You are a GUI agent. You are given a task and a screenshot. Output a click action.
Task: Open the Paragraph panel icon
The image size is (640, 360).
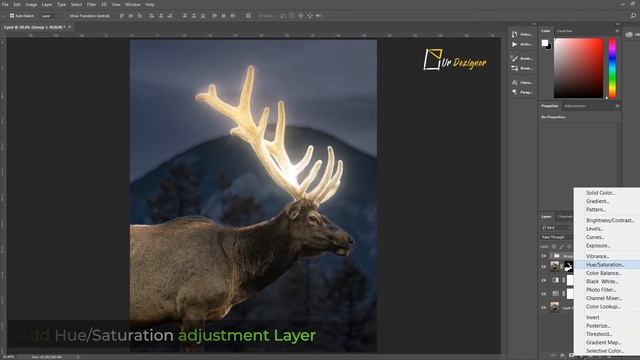click(514, 92)
